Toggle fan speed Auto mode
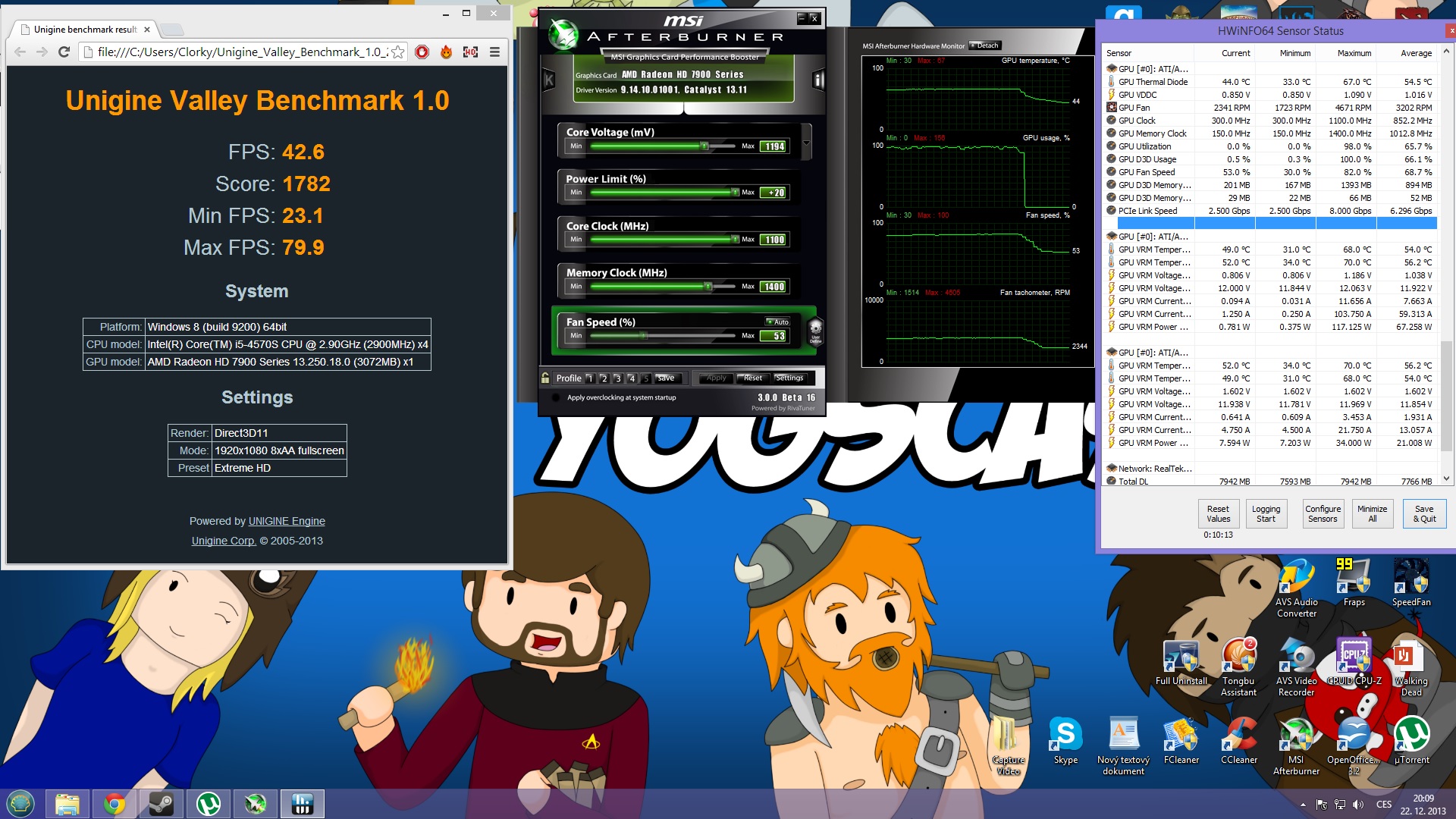Viewport: 1456px width, 819px height. [x=777, y=322]
